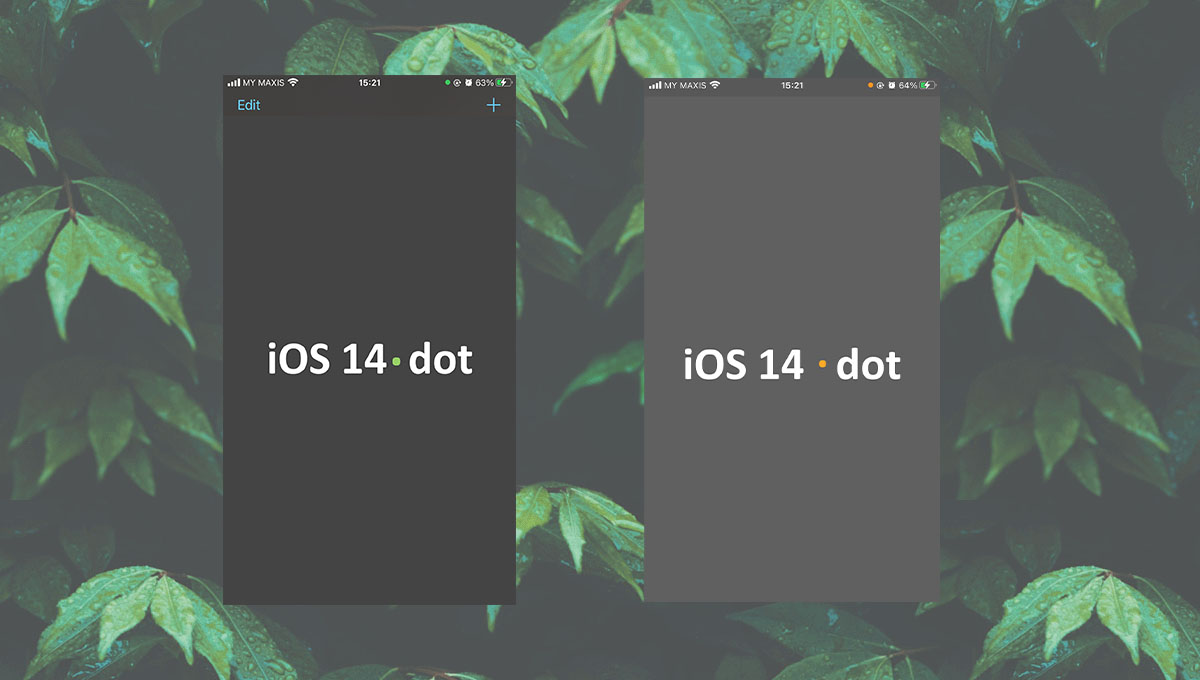Tap MY MAXIS carrier on the orange-dot phone
Viewport: 1200px width, 680px height.
tap(685, 86)
